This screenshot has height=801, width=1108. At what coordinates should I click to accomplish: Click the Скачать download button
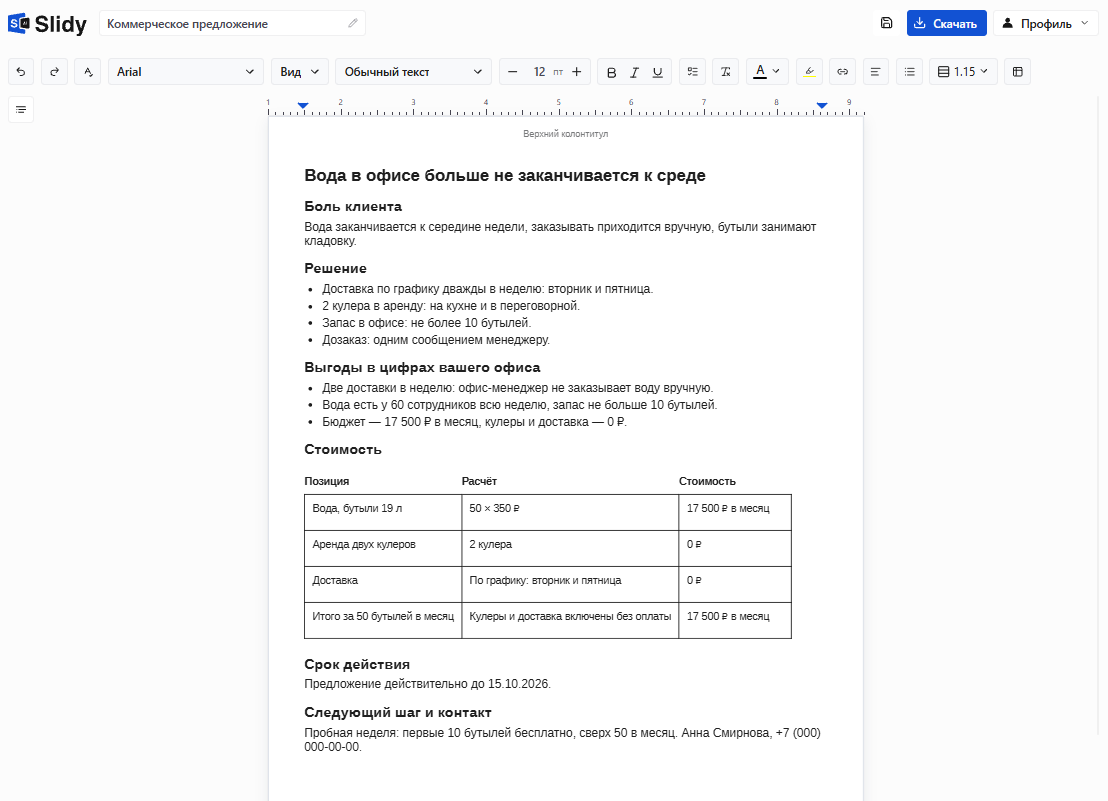(x=946, y=23)
